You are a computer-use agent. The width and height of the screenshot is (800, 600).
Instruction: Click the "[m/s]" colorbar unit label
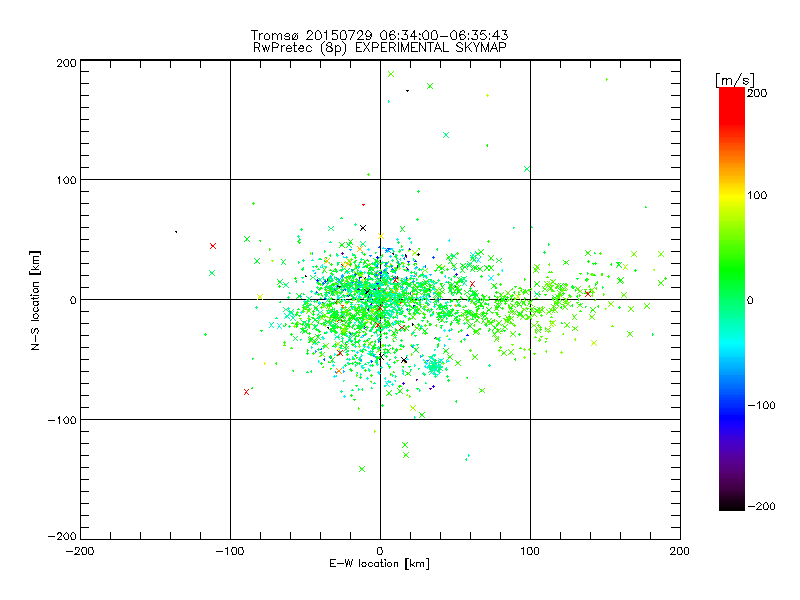[735, 80]
